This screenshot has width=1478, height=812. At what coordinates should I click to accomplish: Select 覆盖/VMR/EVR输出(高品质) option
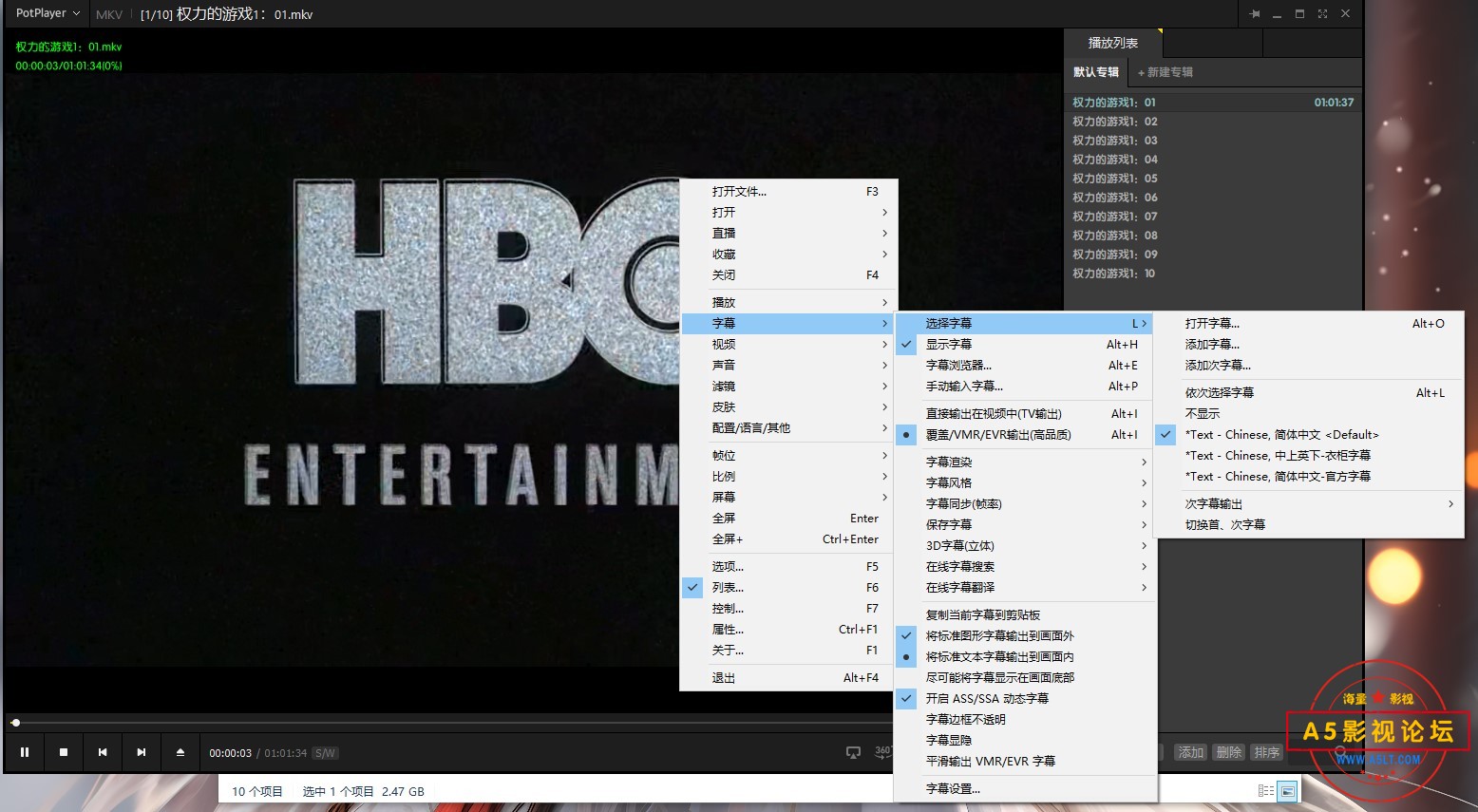pyautogui.click(x=1025, y=434)
